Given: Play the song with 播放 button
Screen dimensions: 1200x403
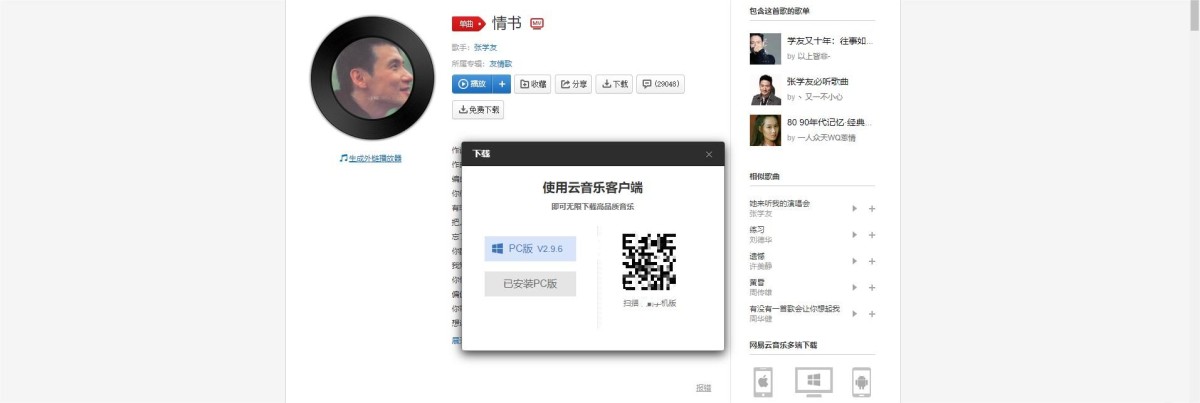Looking at the screenshot, I should tap(472, 84).
